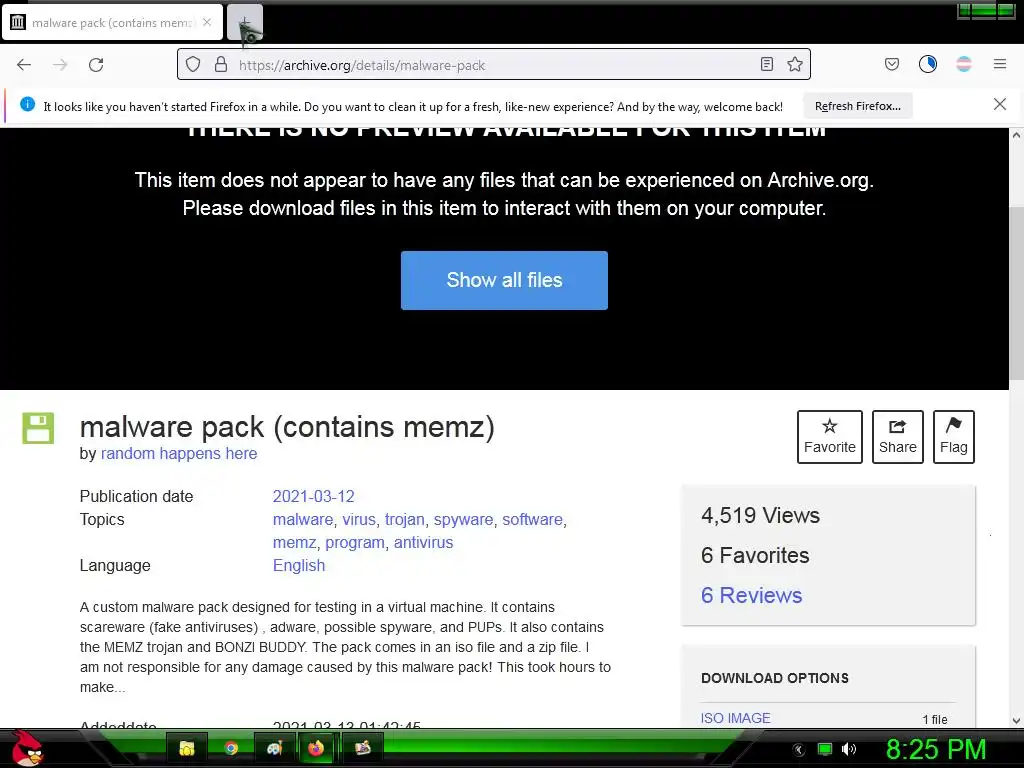This screenshot has width=1024, height=768.
Task: Add item to Favorites
Action: (829, 437)
